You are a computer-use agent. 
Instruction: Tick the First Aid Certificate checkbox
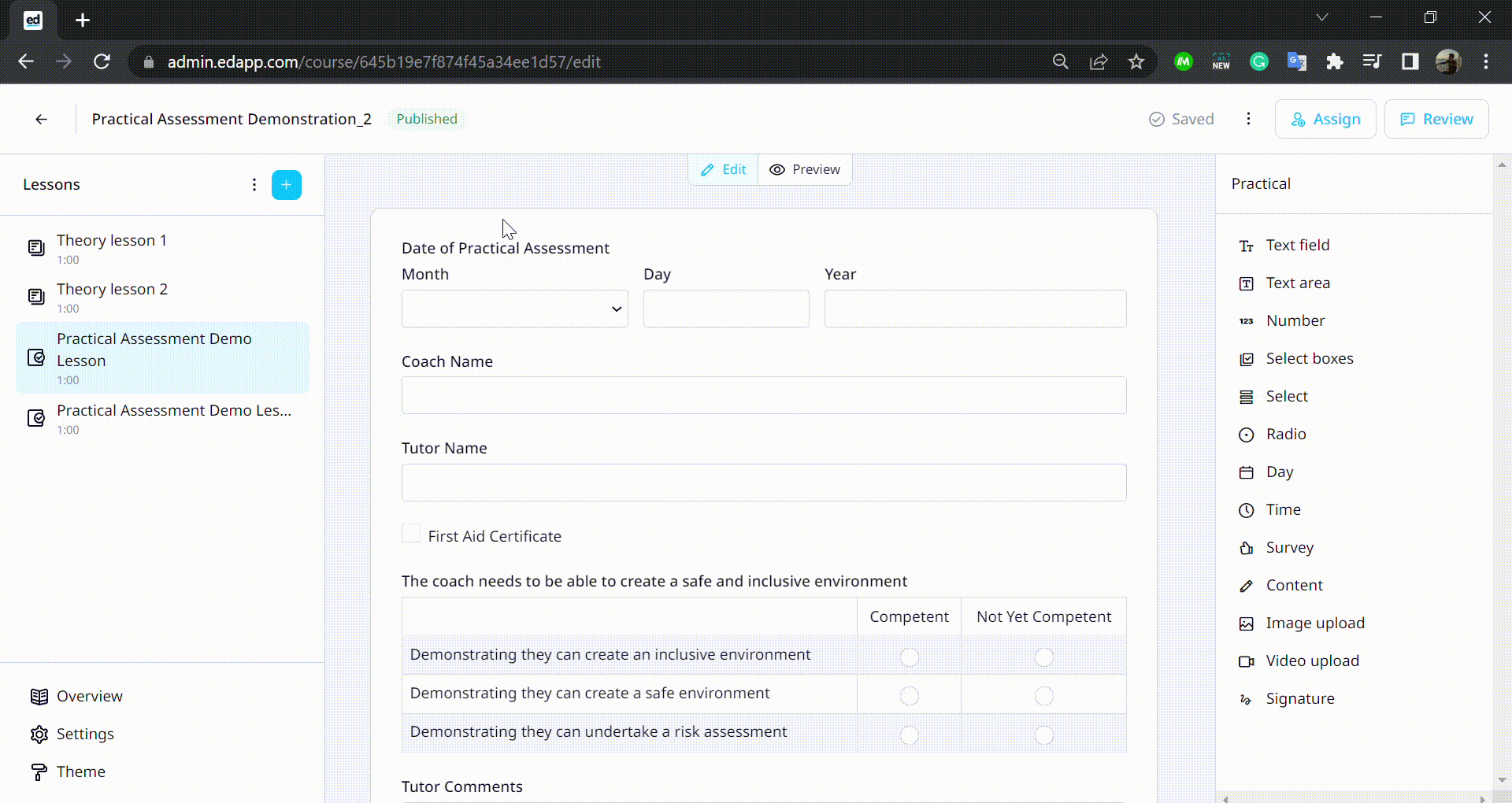point(411,534)
